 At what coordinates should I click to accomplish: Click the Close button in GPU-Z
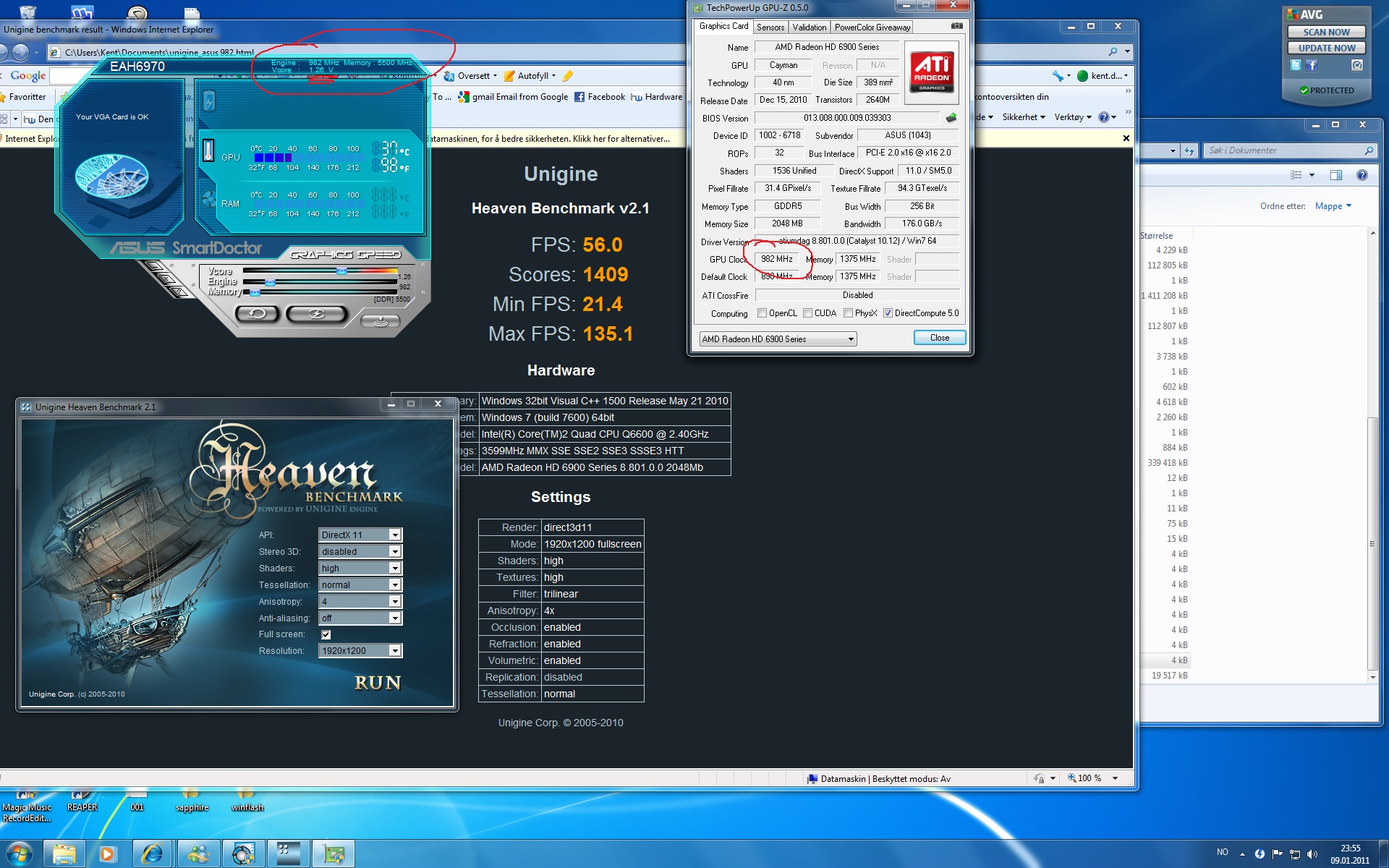coord(939,338)
